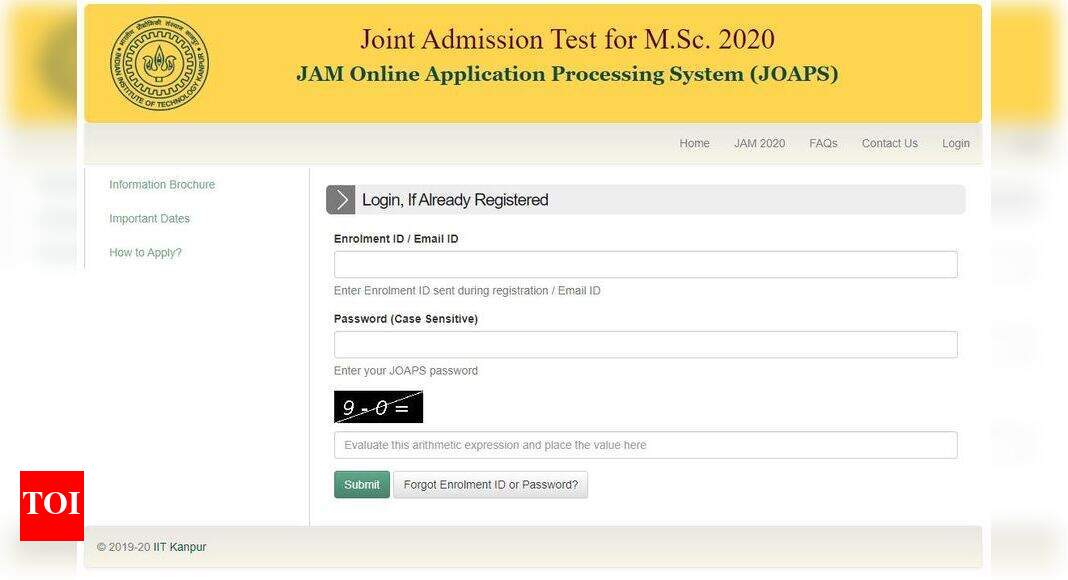Navigate to Contact Us
1068x580 pixels.
click(889, 143)
